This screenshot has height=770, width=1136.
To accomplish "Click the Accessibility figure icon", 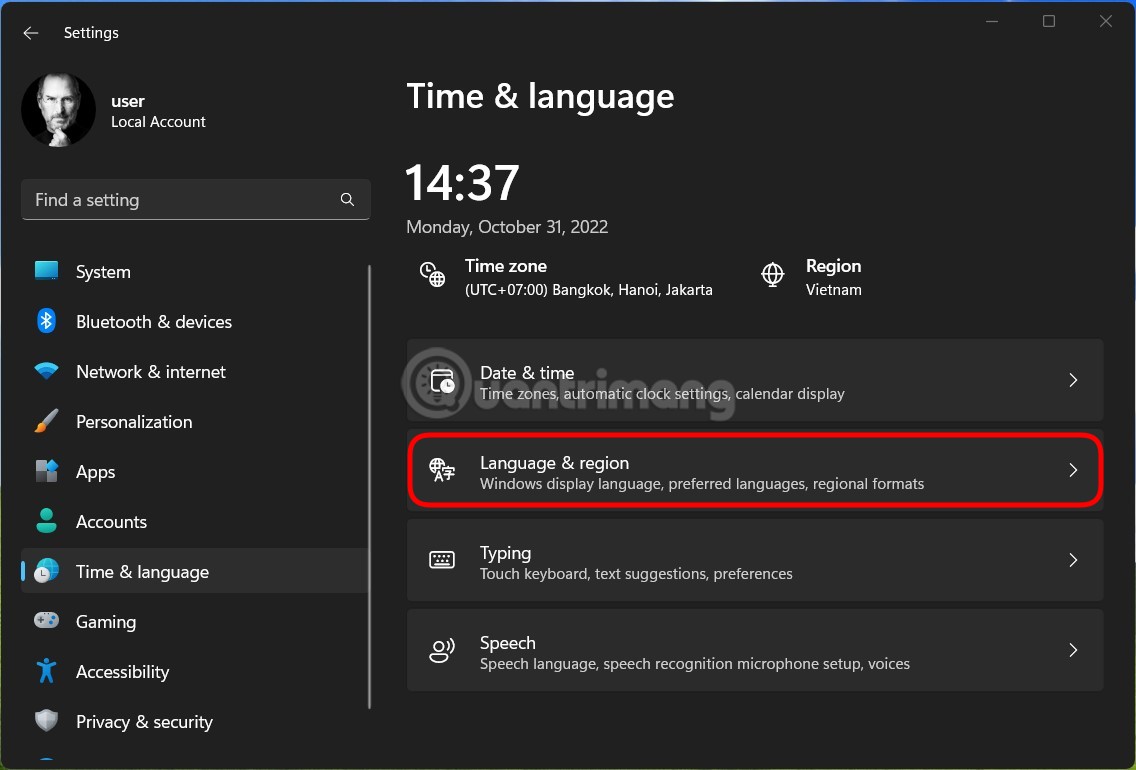I will click(x=46, y=671).
